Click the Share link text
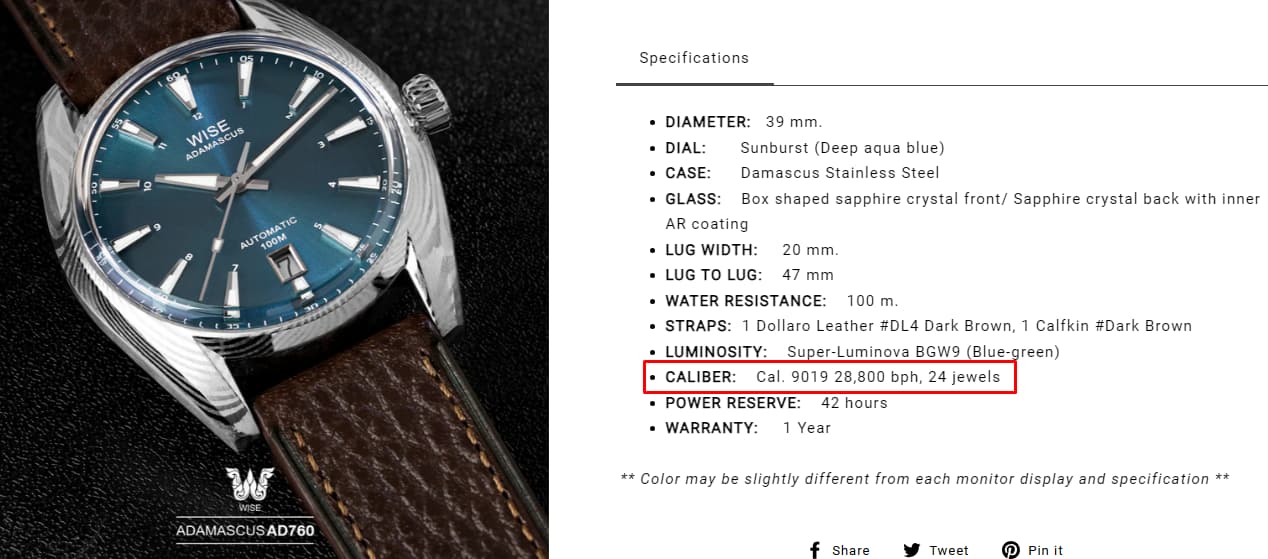Viewport: 1268px width, 559px height. [x=851, y=551]
